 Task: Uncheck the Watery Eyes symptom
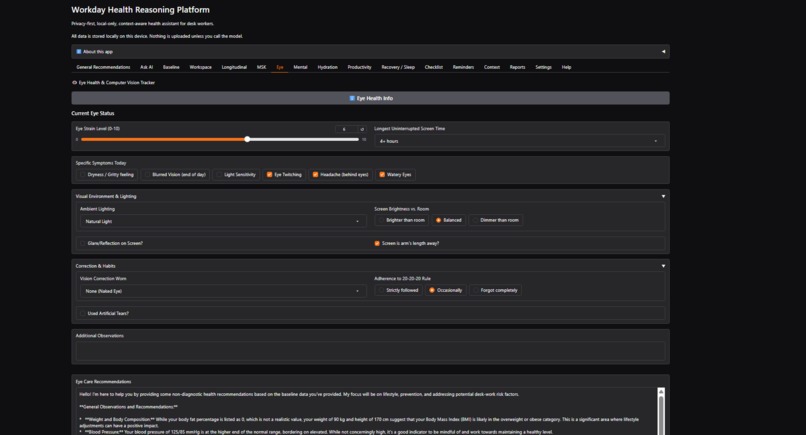point(382,175)
